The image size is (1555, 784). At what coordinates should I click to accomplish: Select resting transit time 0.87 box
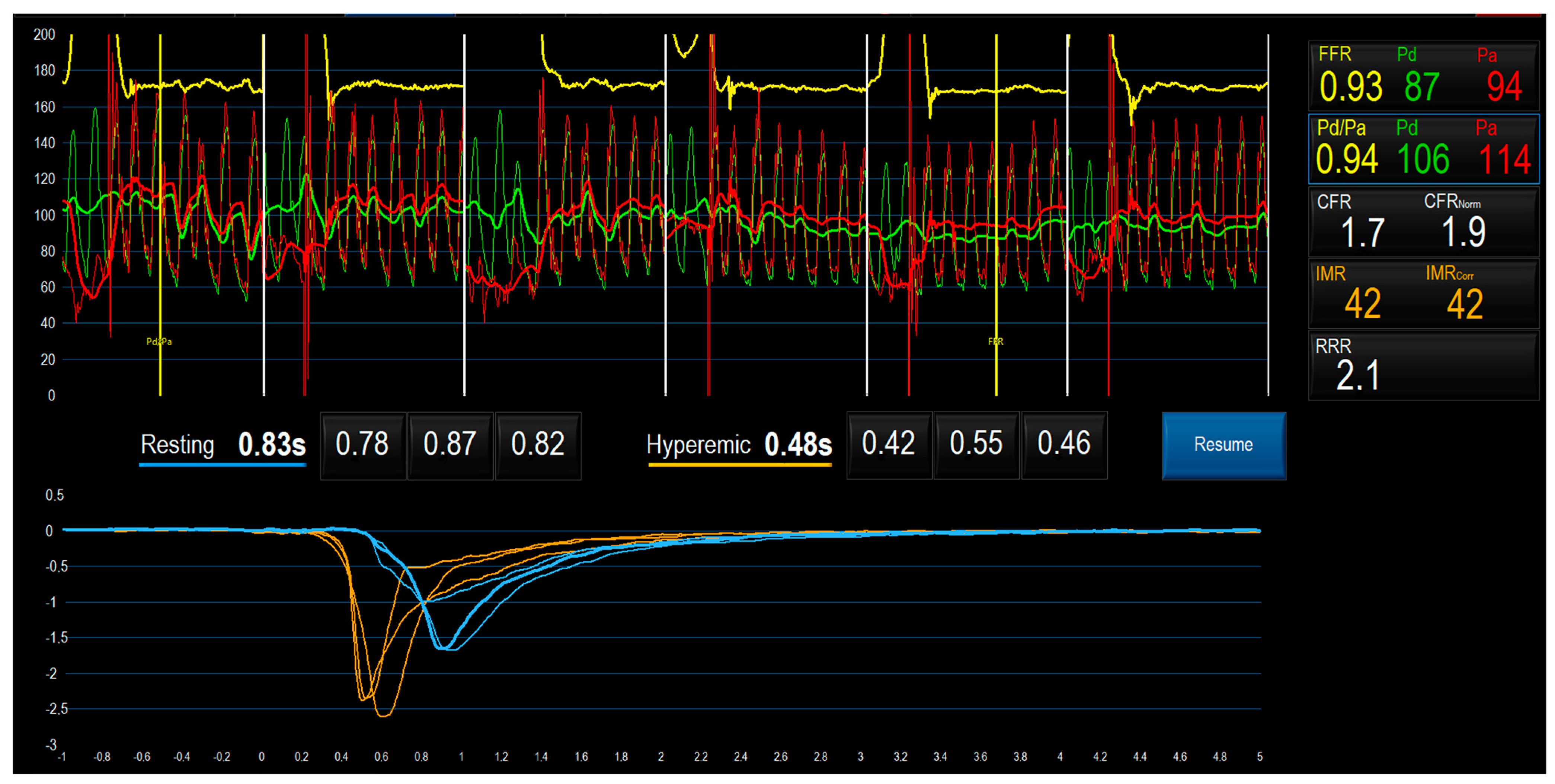click(450, 445)
